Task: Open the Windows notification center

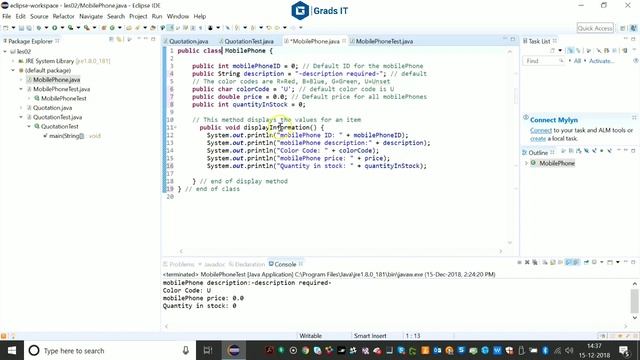Action: [x=623, y=350]
